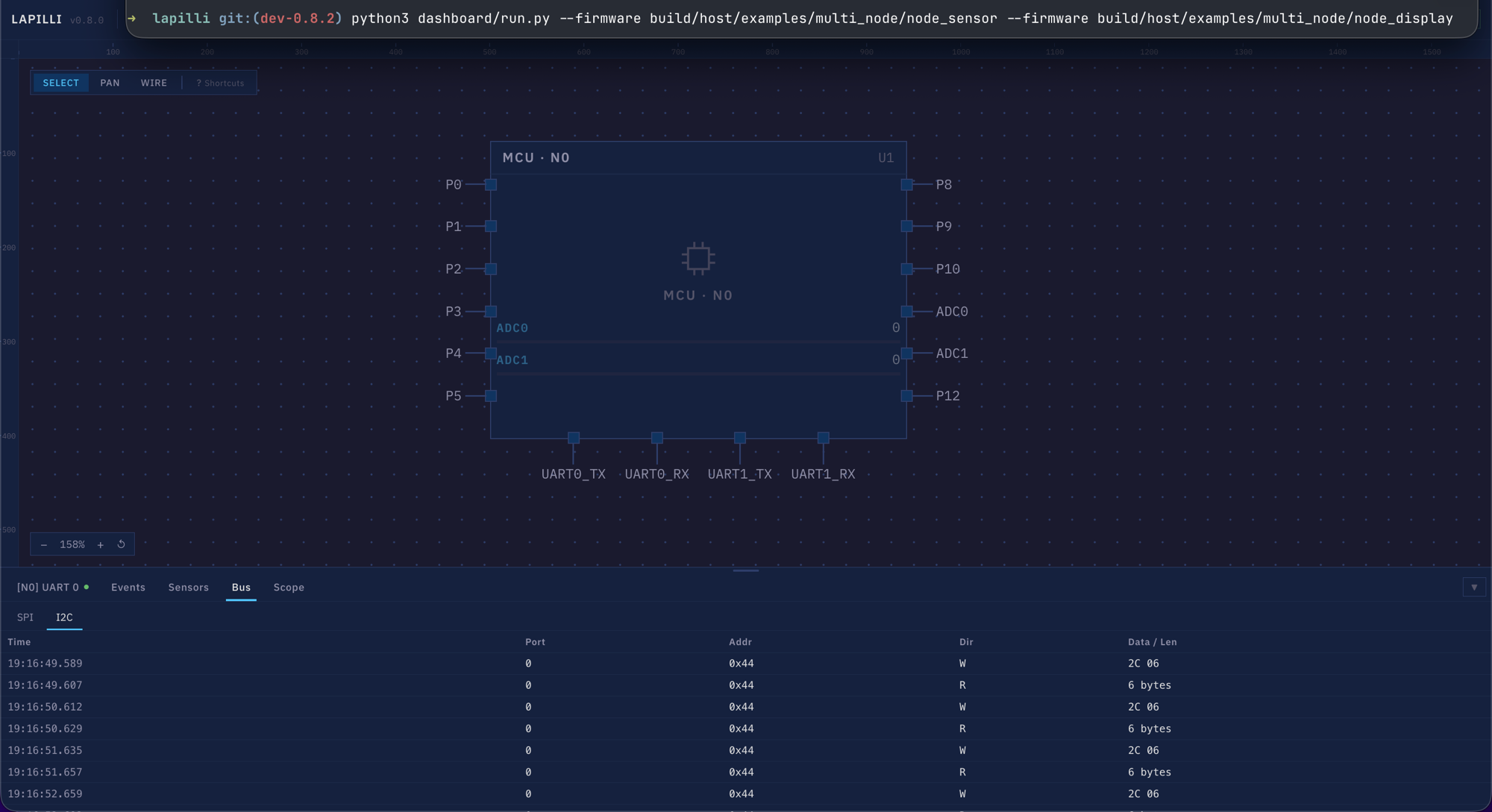This screenshot has height=812, width=1492.
Task: Select the 19:16:51.657 bus row
Action: [746, 772]
